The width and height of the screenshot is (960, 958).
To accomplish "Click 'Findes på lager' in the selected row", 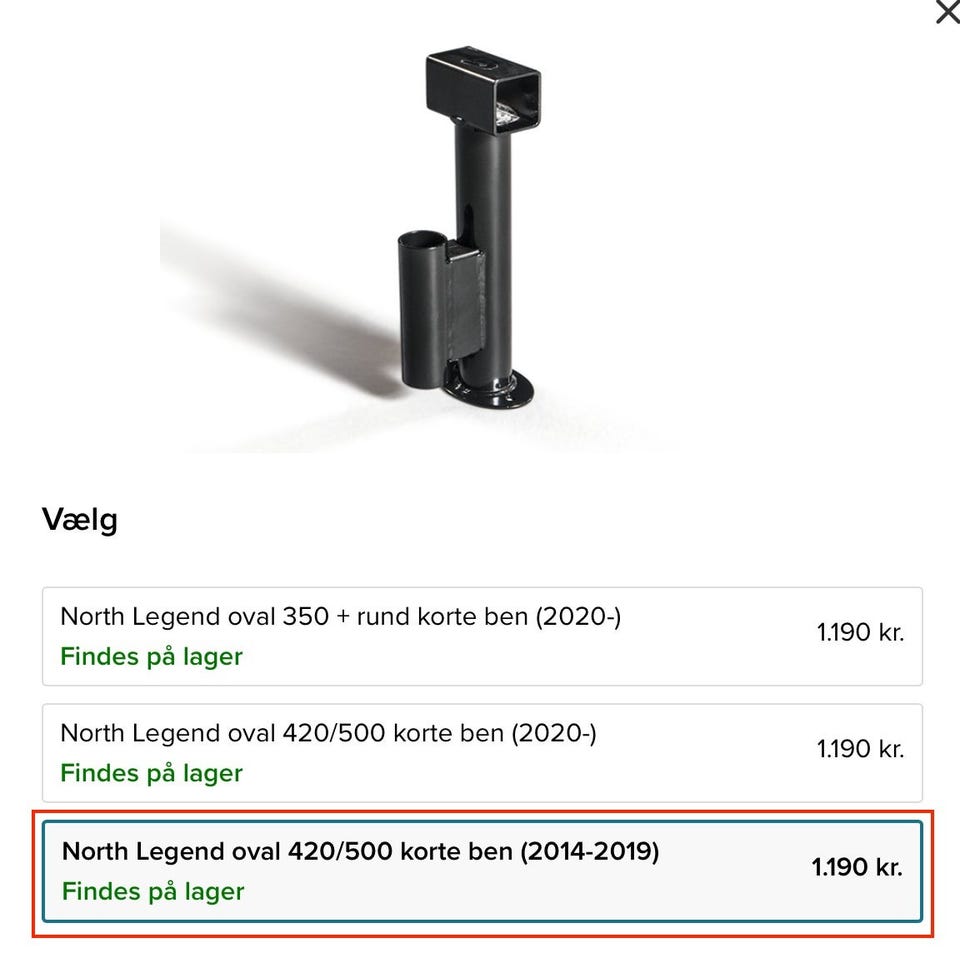I will [153, 891].
